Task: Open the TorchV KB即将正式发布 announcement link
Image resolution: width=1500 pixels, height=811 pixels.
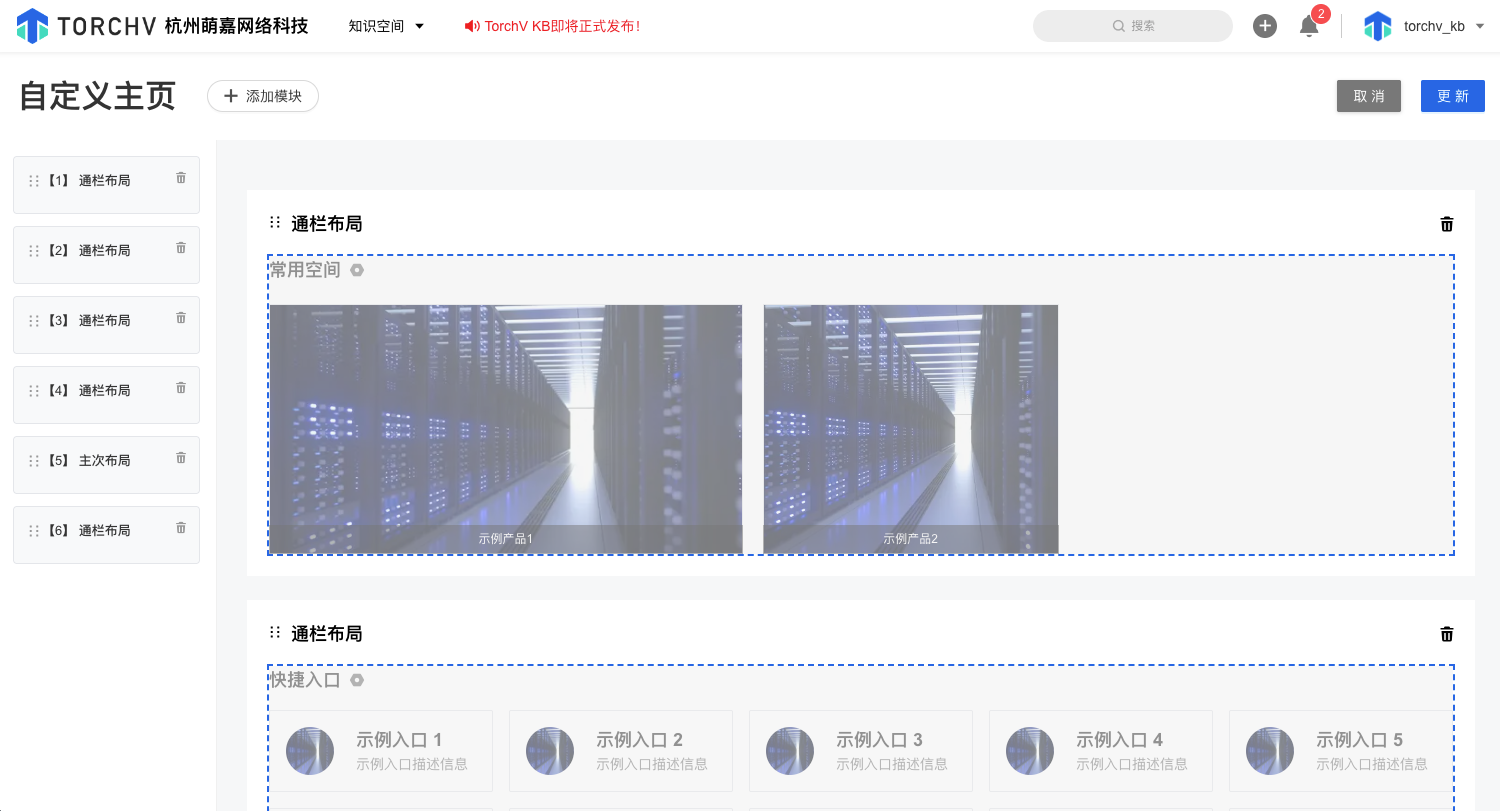Action: coord(552,26)
